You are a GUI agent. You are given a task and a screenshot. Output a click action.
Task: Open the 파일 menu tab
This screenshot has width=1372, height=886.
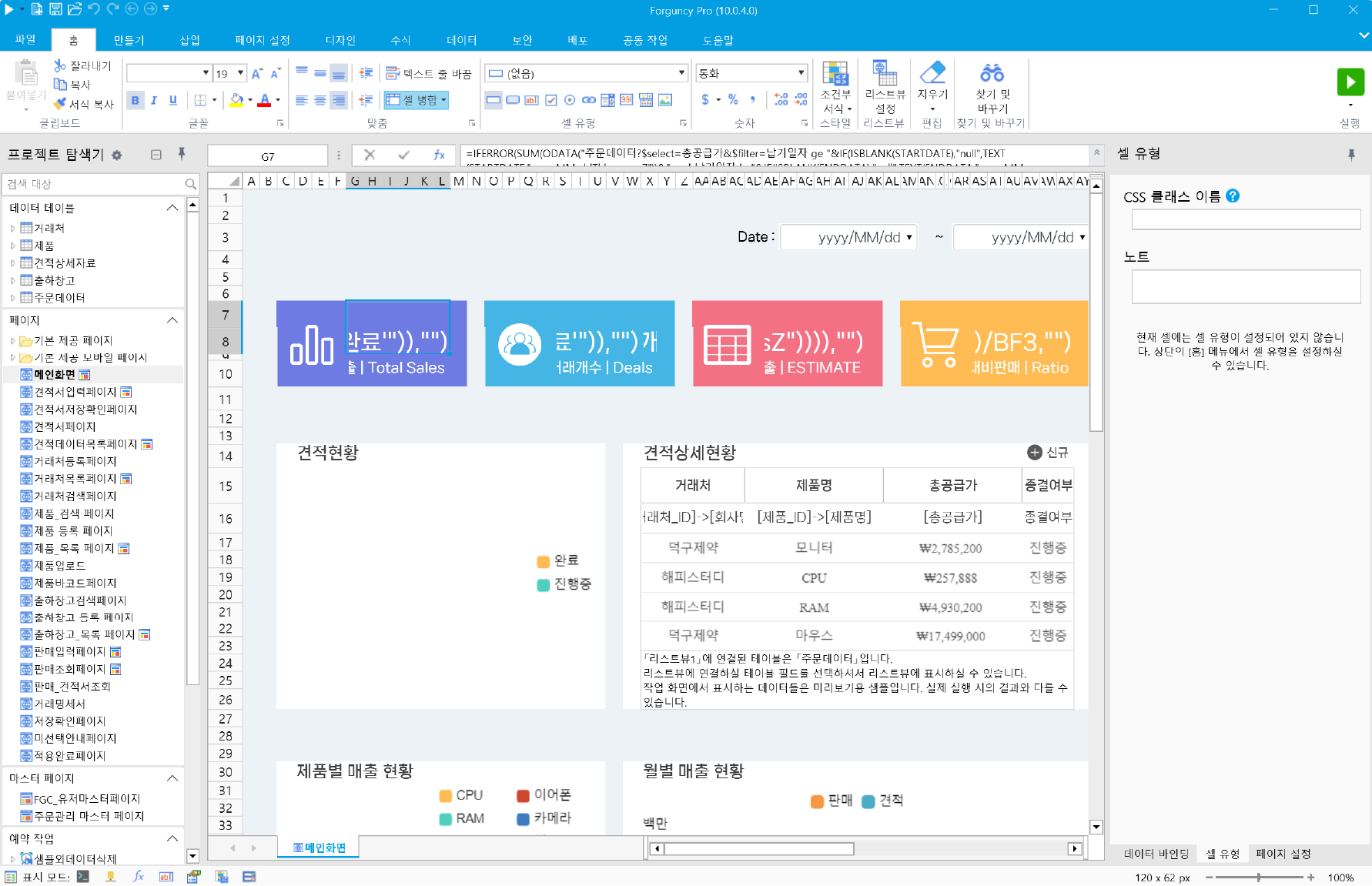pos(25,40)
